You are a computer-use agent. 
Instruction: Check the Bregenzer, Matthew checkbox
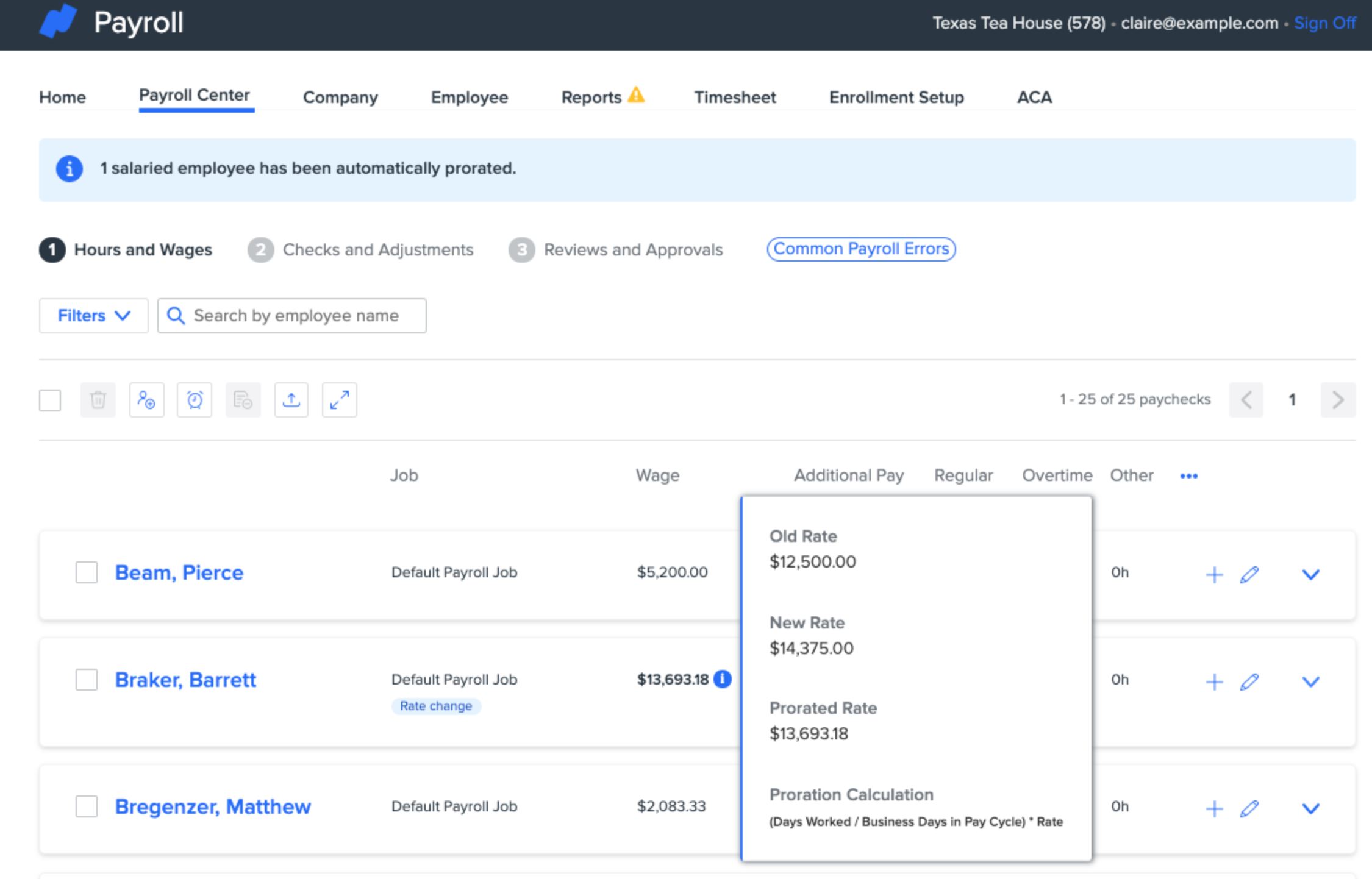point(87,806)
